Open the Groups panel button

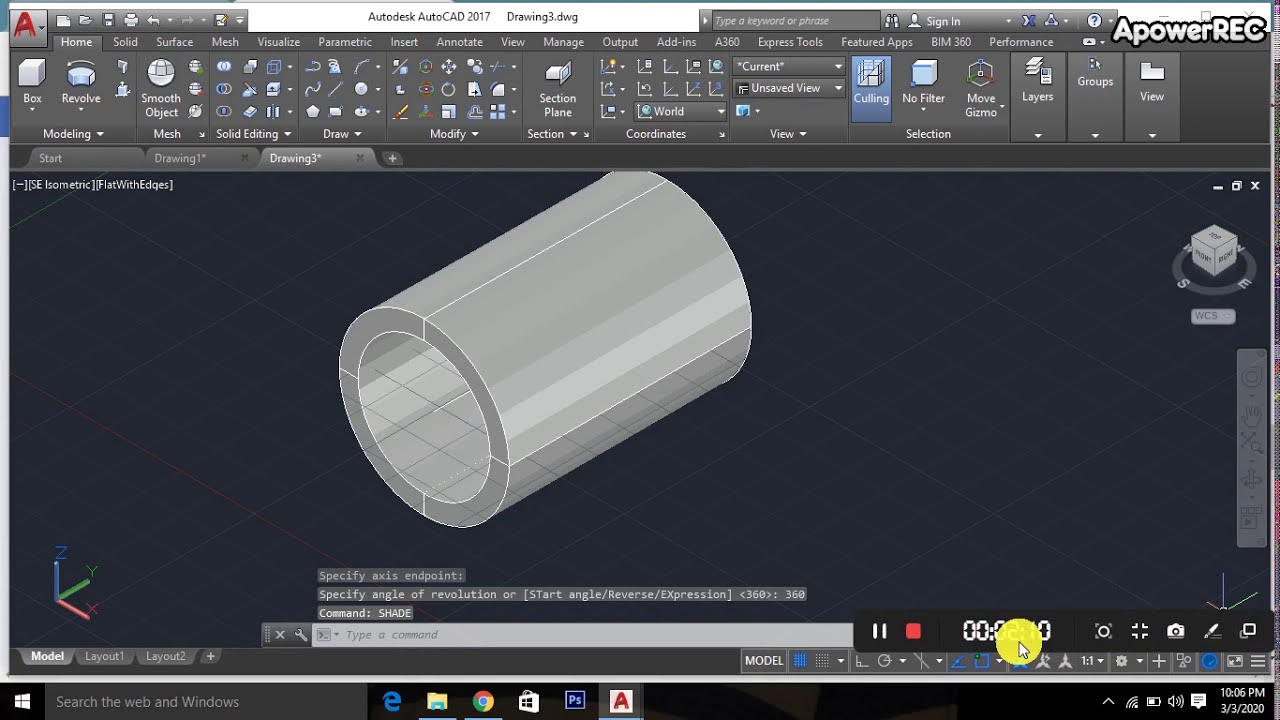click(x=1095, y=75)
